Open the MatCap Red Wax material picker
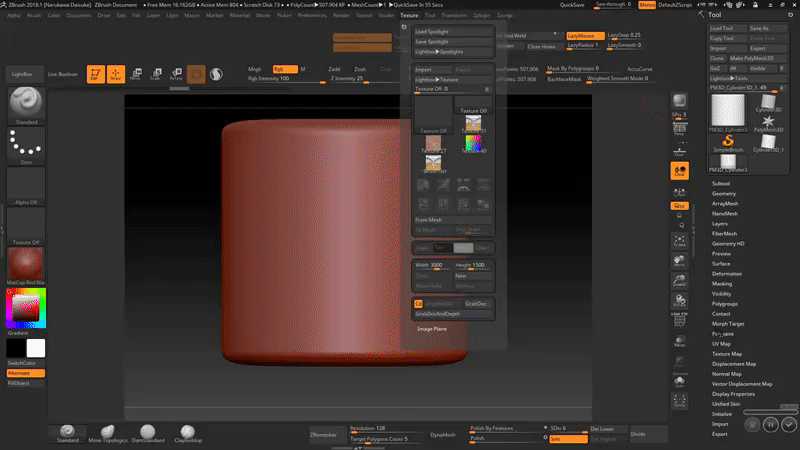 point(26,266)
